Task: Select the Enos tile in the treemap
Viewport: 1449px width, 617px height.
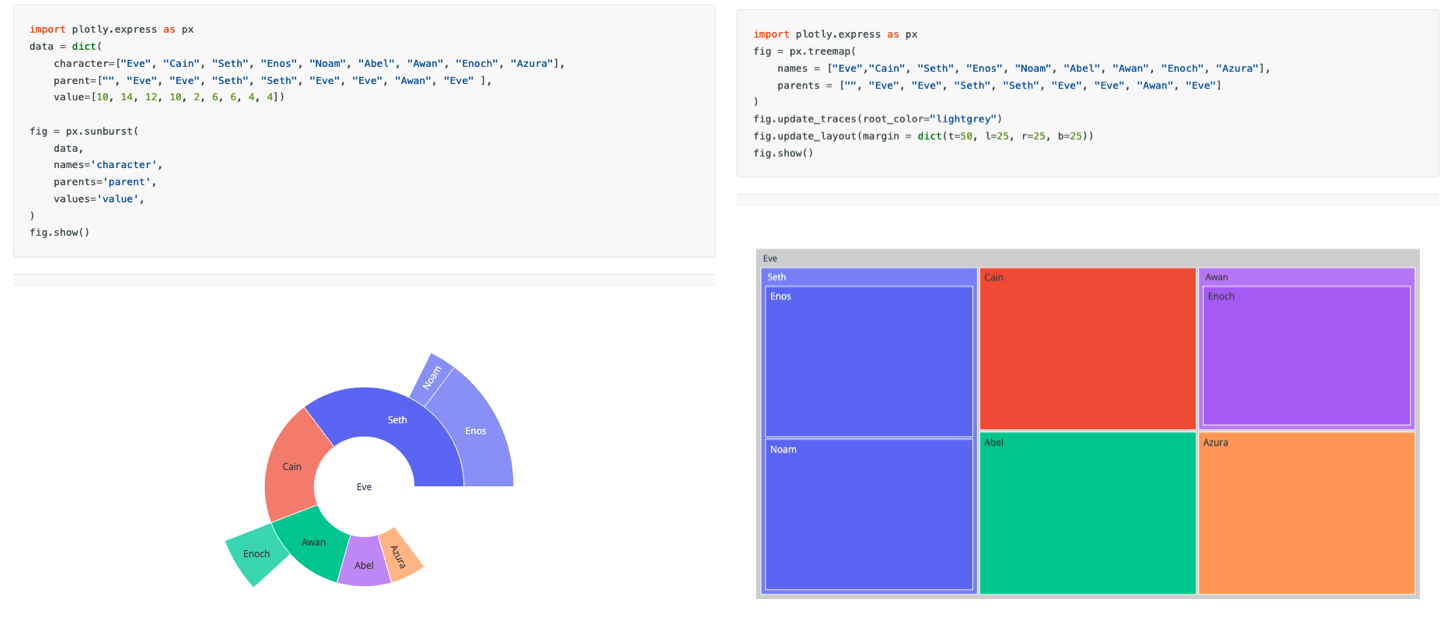Action: click(868, 362)
